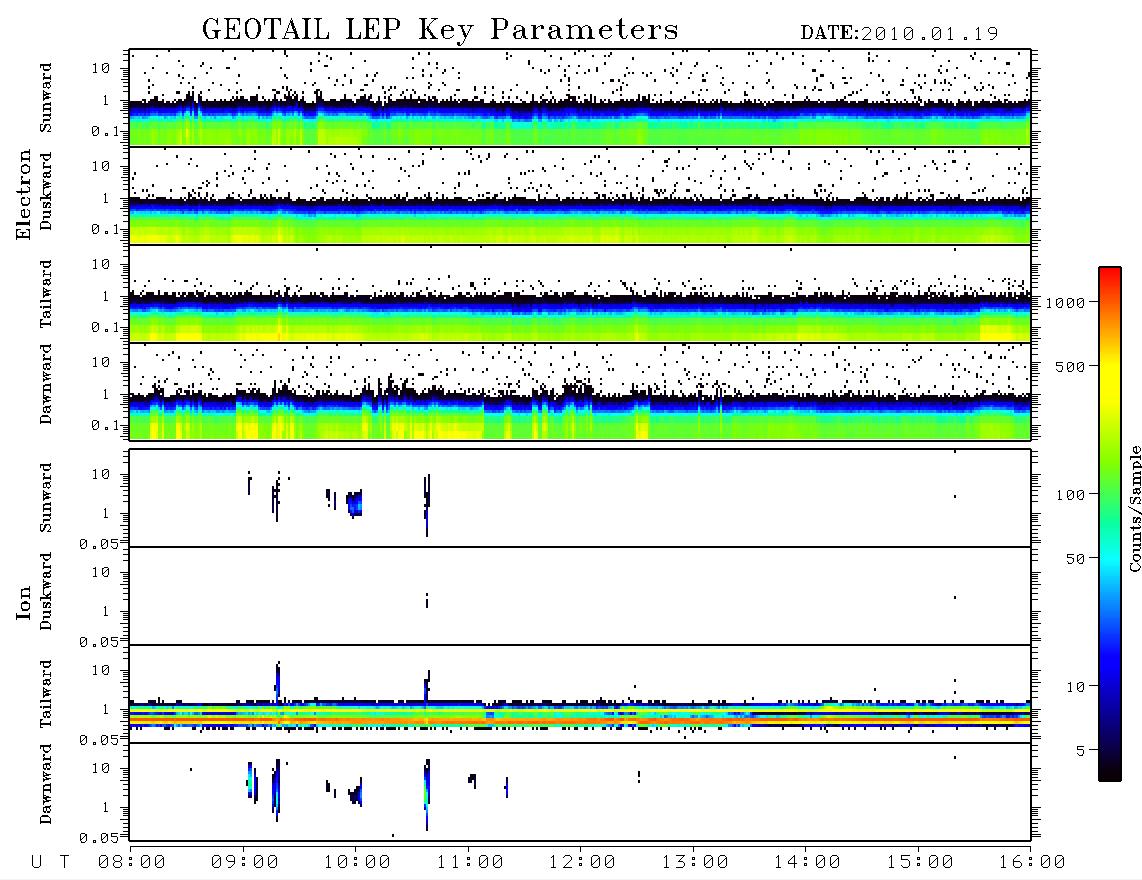Click the 11:00 time axis label
Image resolution: width=1142 pixels, height=880 pixels.
point(470,862)
